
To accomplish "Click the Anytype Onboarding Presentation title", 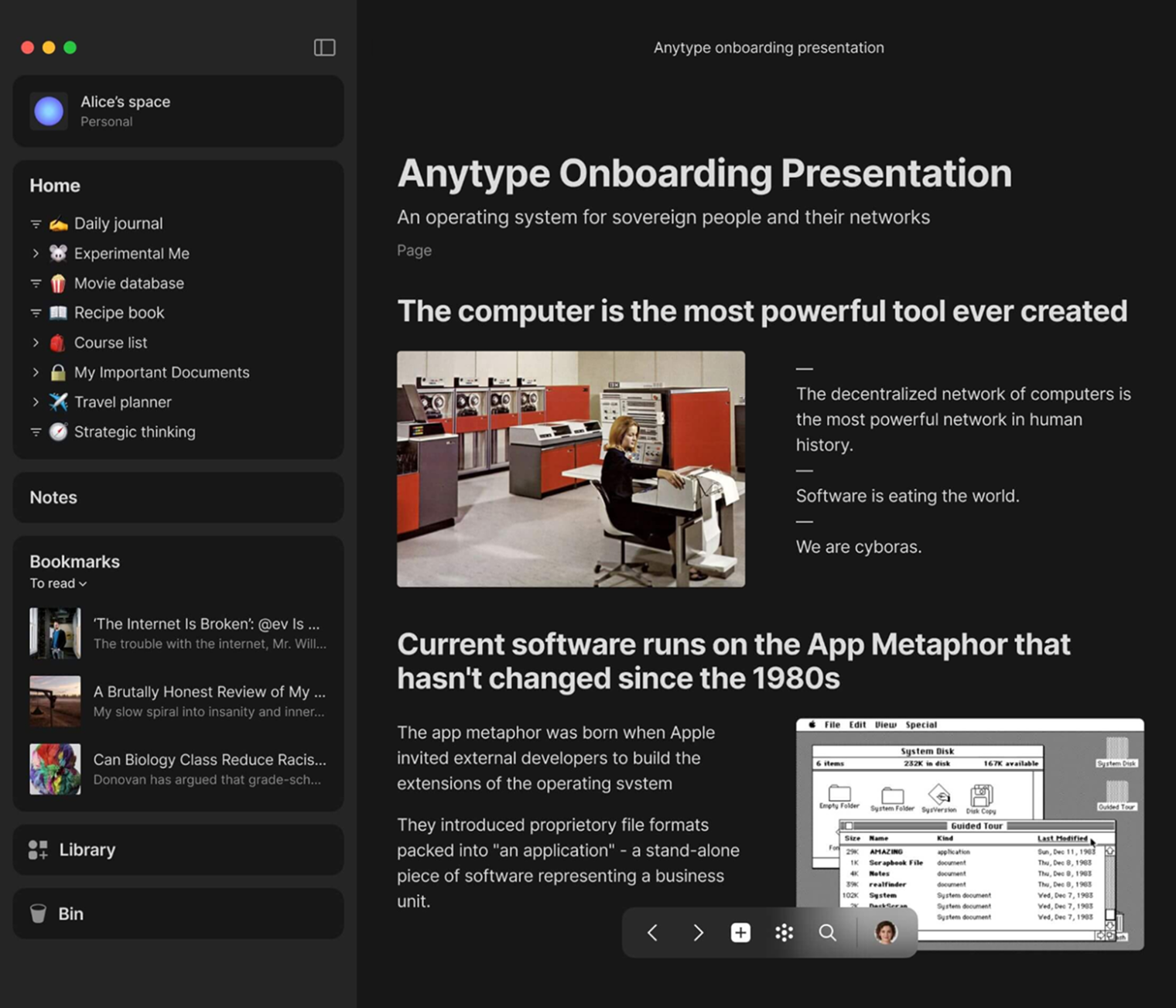I will [704, 173].
